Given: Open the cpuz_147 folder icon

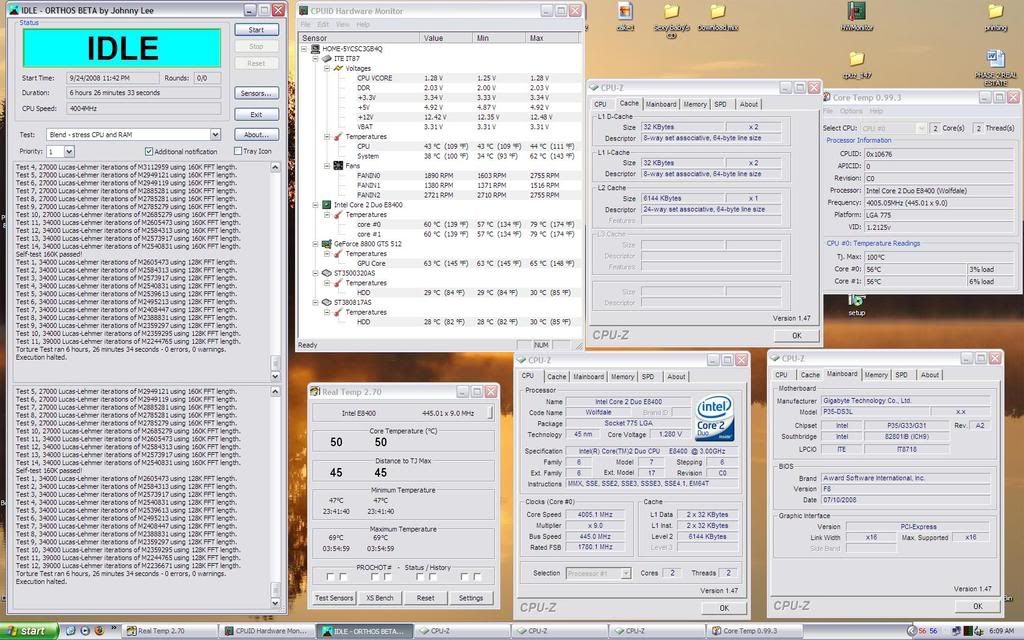Looking at the screenshot, I should coord(856,60).
